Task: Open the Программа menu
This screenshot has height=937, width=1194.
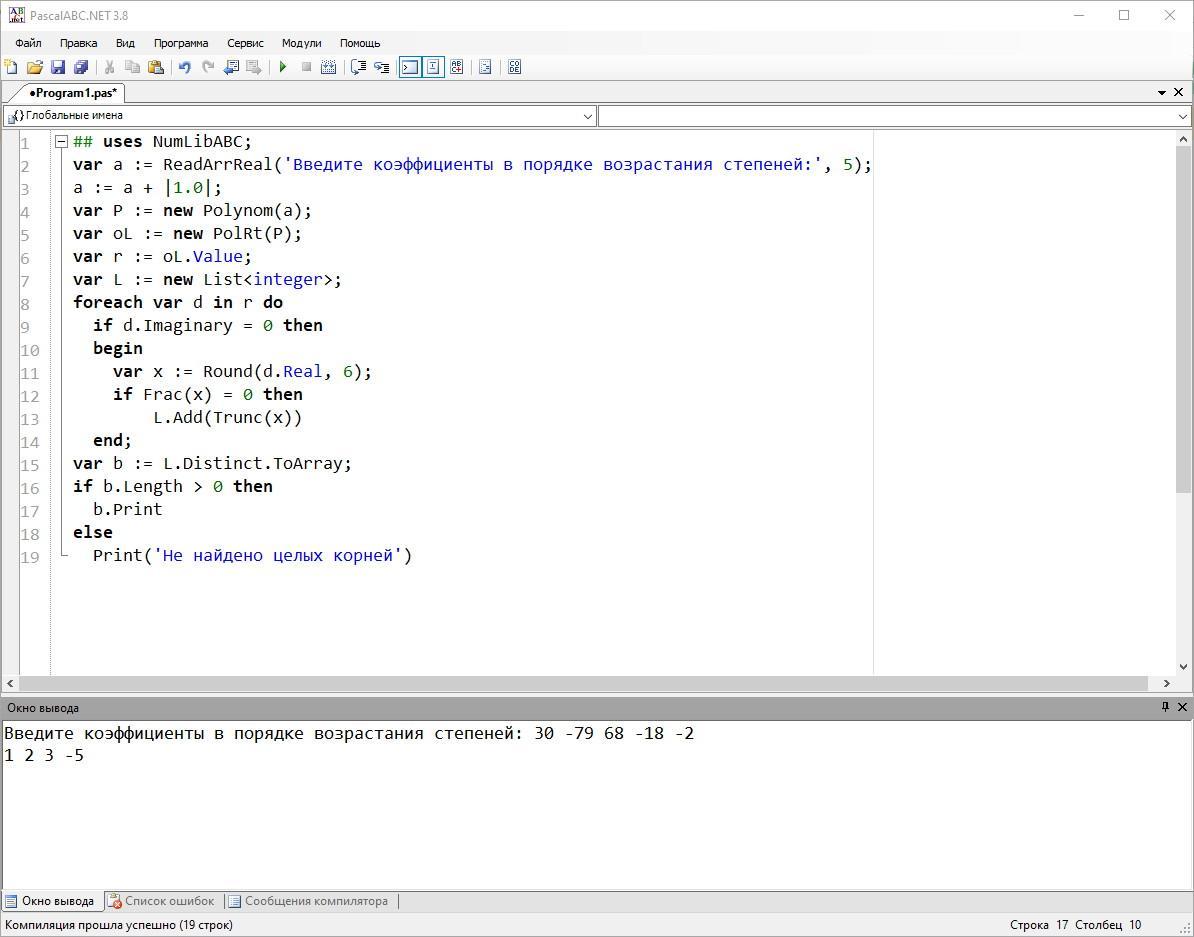Action: pos(180,43)
